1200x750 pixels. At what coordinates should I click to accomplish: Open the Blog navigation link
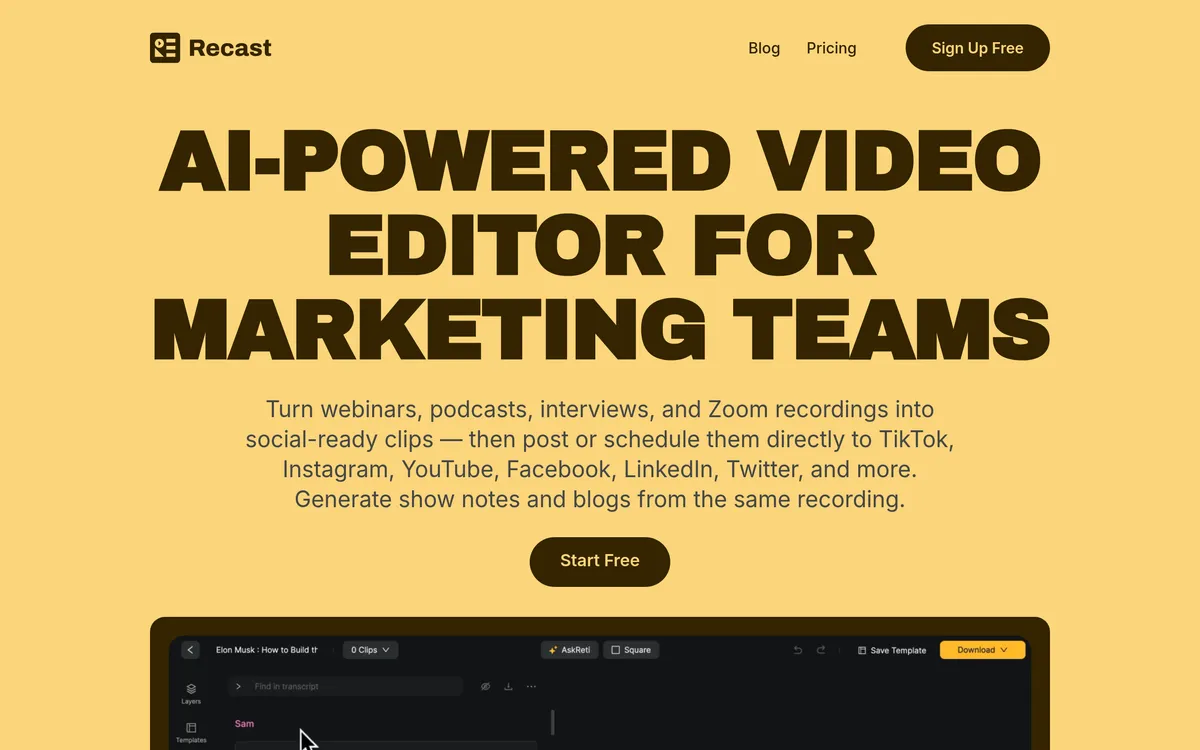(x=764, y=48)
